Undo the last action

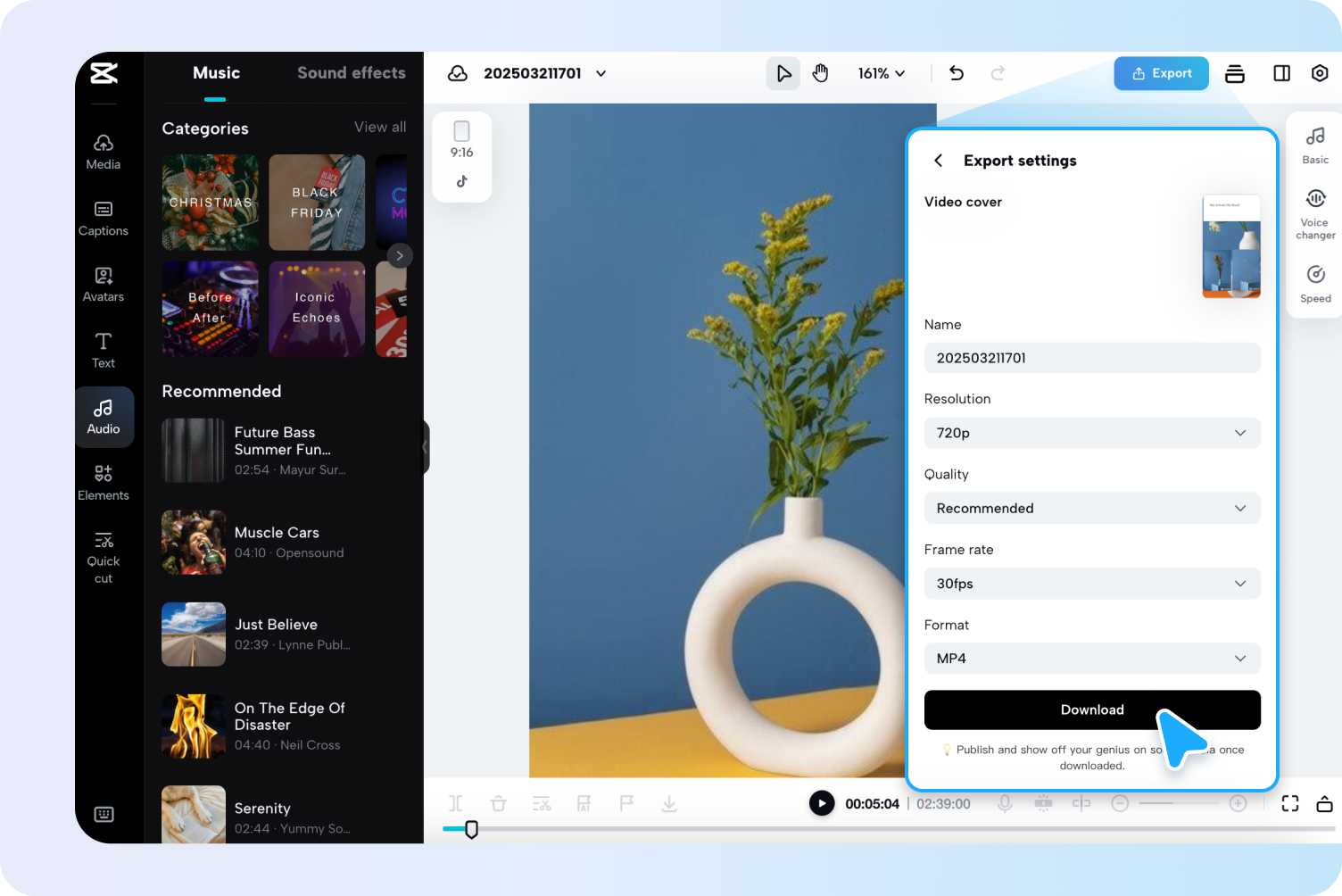coord(957,73)
